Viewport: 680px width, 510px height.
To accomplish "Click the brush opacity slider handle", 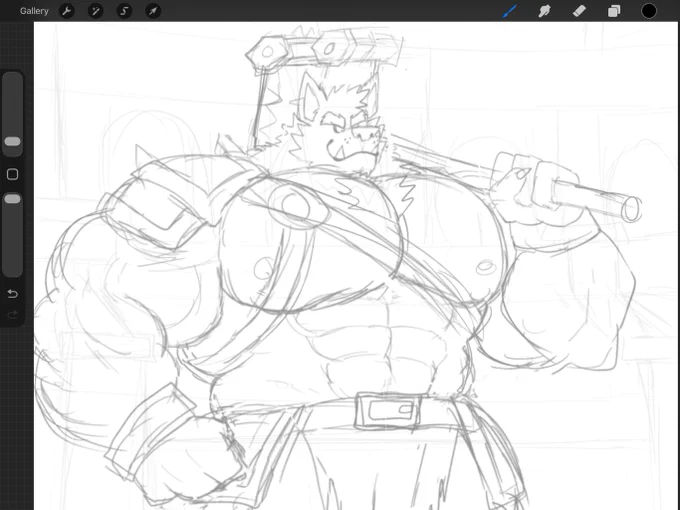I will [x=12, y=199].
